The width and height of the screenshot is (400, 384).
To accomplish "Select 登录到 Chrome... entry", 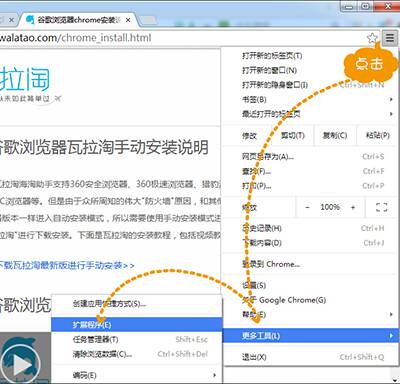I will [310, 264].
